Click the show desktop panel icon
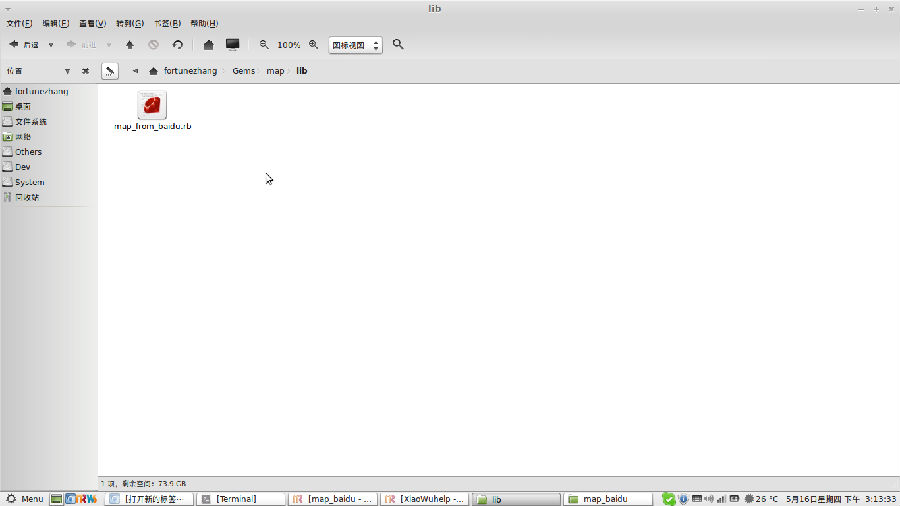Screen dimensions: 900x506 tap(56, 499)
